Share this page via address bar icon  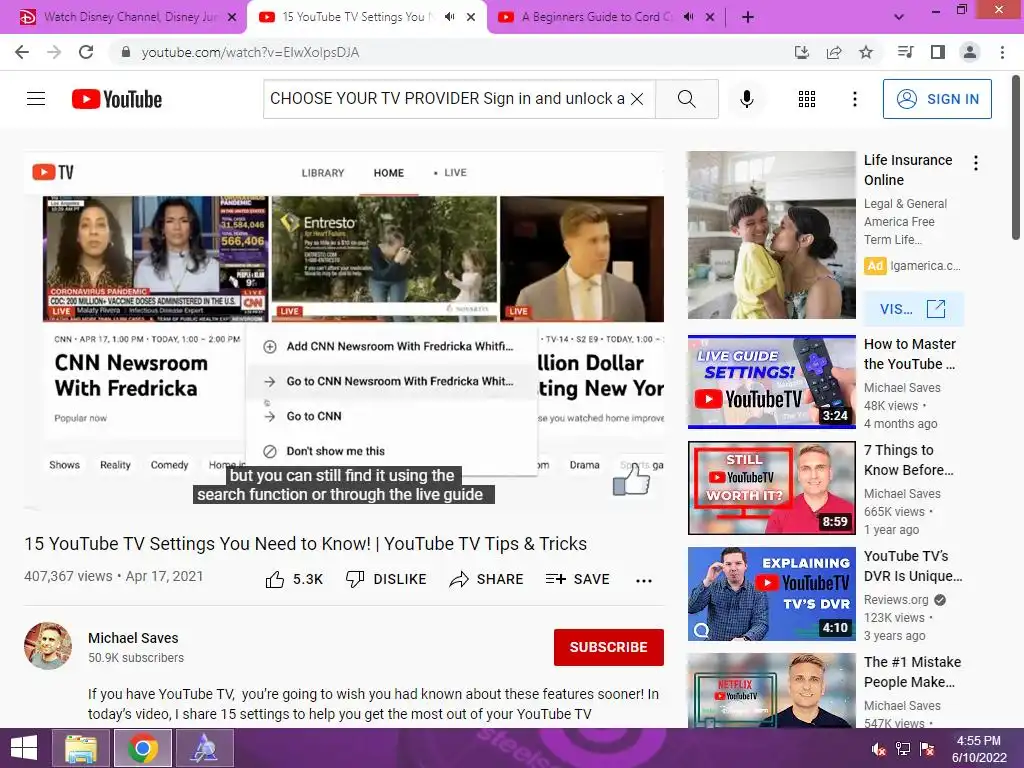coord(834,52)
